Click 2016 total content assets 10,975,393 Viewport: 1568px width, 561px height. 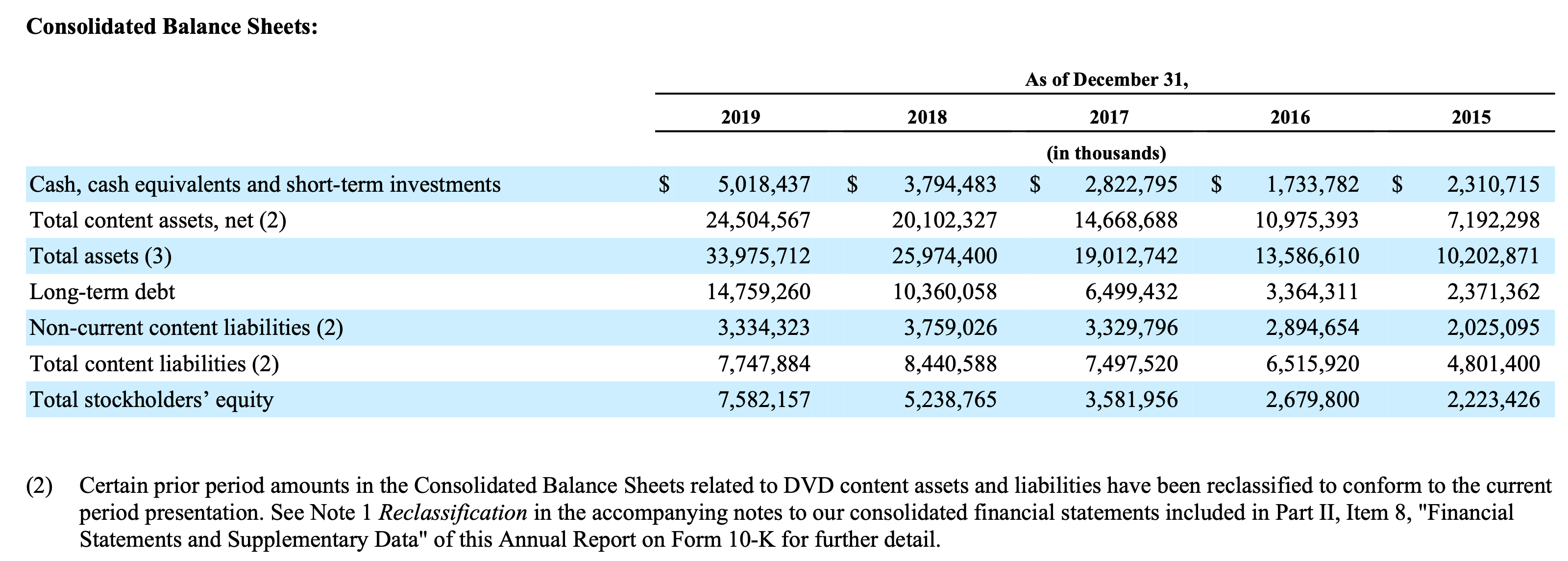click(1306, 220)
